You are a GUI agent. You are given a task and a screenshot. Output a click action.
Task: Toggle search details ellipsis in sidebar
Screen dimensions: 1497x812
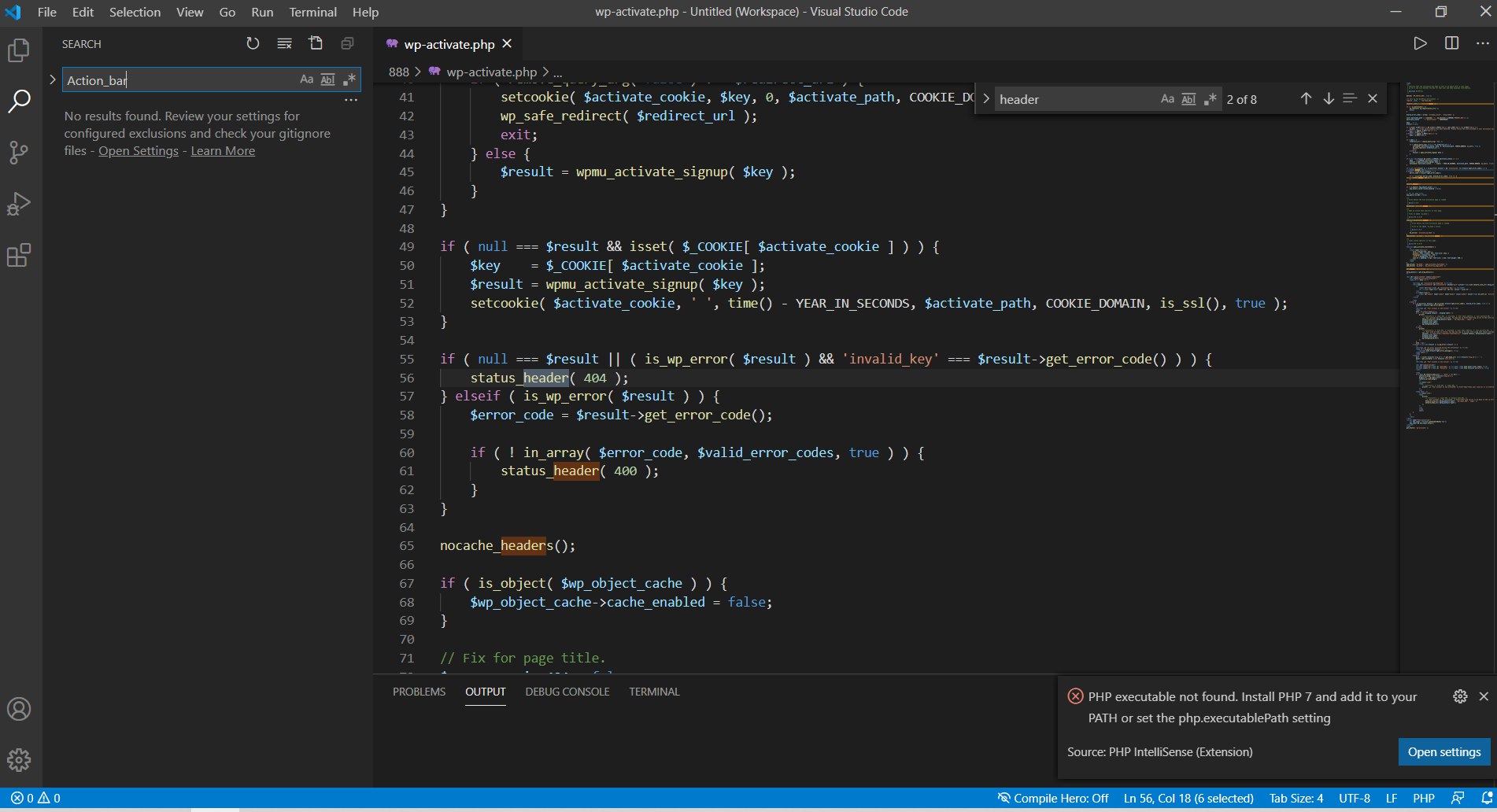pyautogui.click(x=351, y=100)
